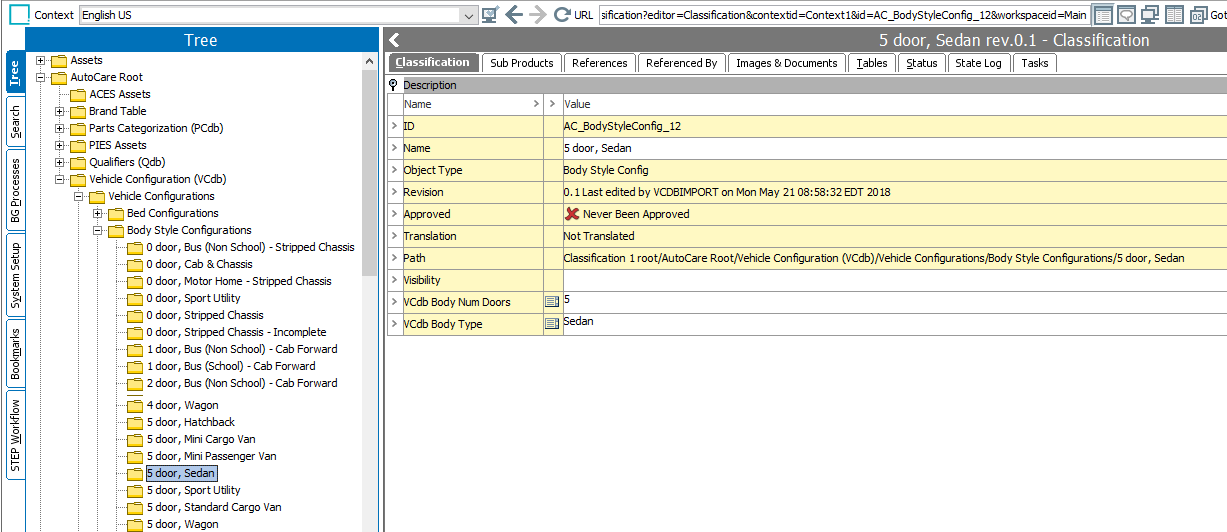Reload the page with the refresh icon
Screen dimensions: 1227x532
click(x=562, y=15)
